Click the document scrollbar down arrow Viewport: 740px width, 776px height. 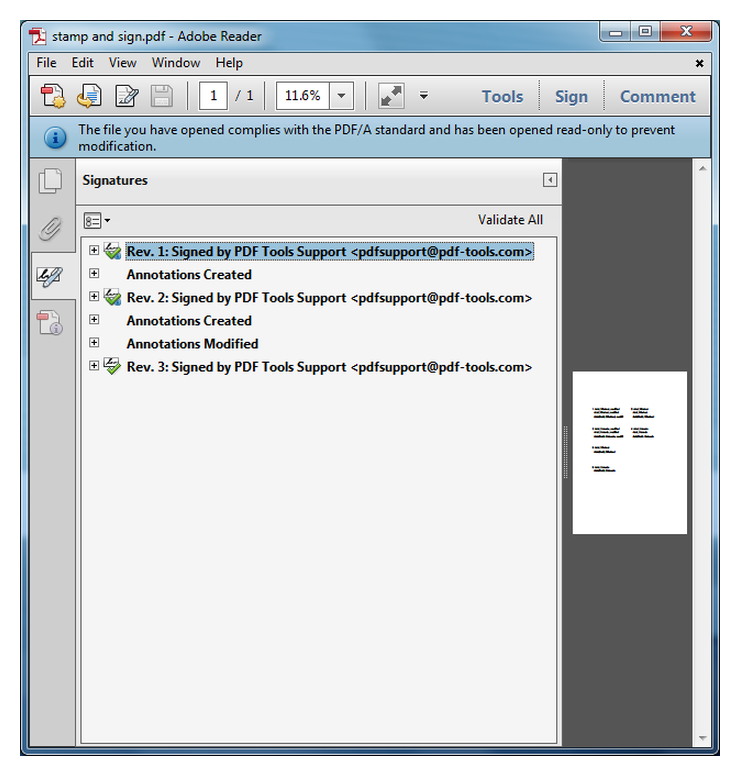[x=702, y=738]
